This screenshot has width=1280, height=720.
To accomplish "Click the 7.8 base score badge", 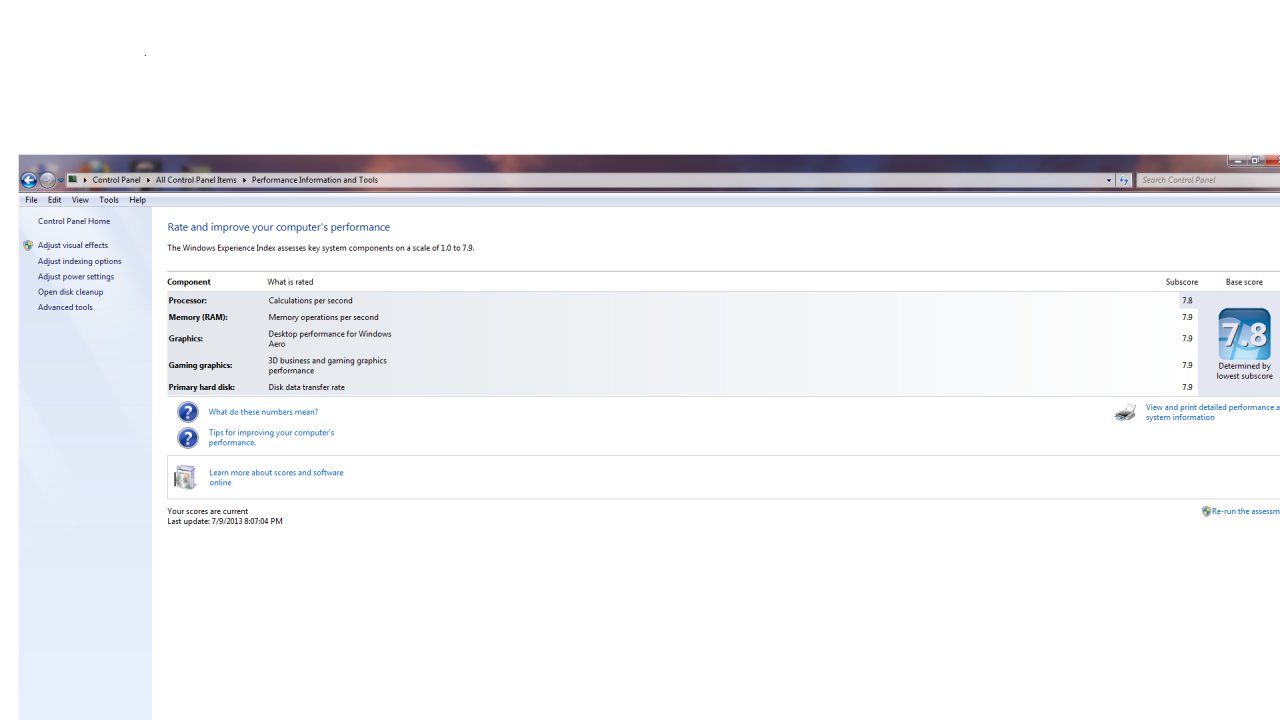I will (1244, 334).
